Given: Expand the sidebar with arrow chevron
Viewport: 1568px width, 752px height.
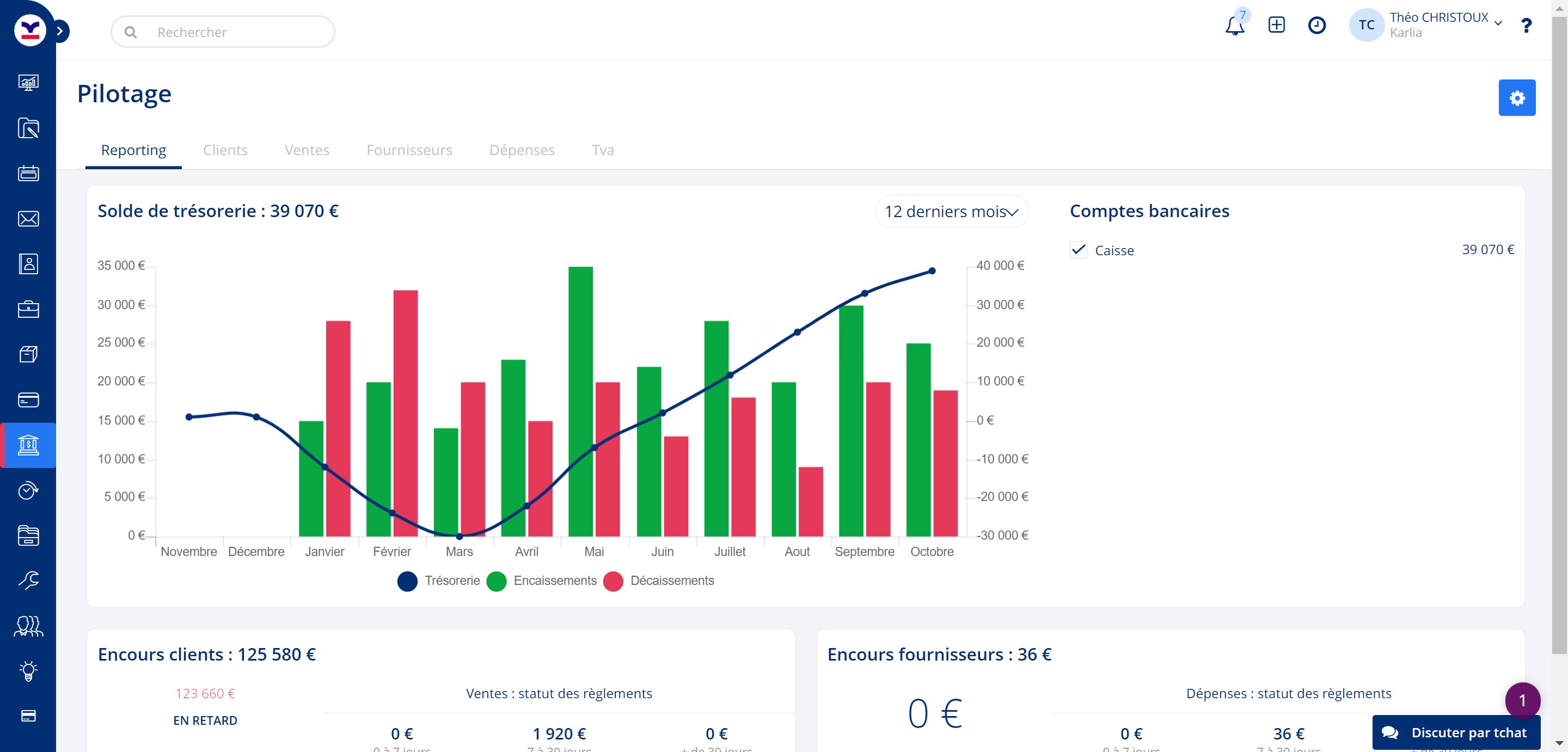Looking at the screenshot, I should (60, 31).
